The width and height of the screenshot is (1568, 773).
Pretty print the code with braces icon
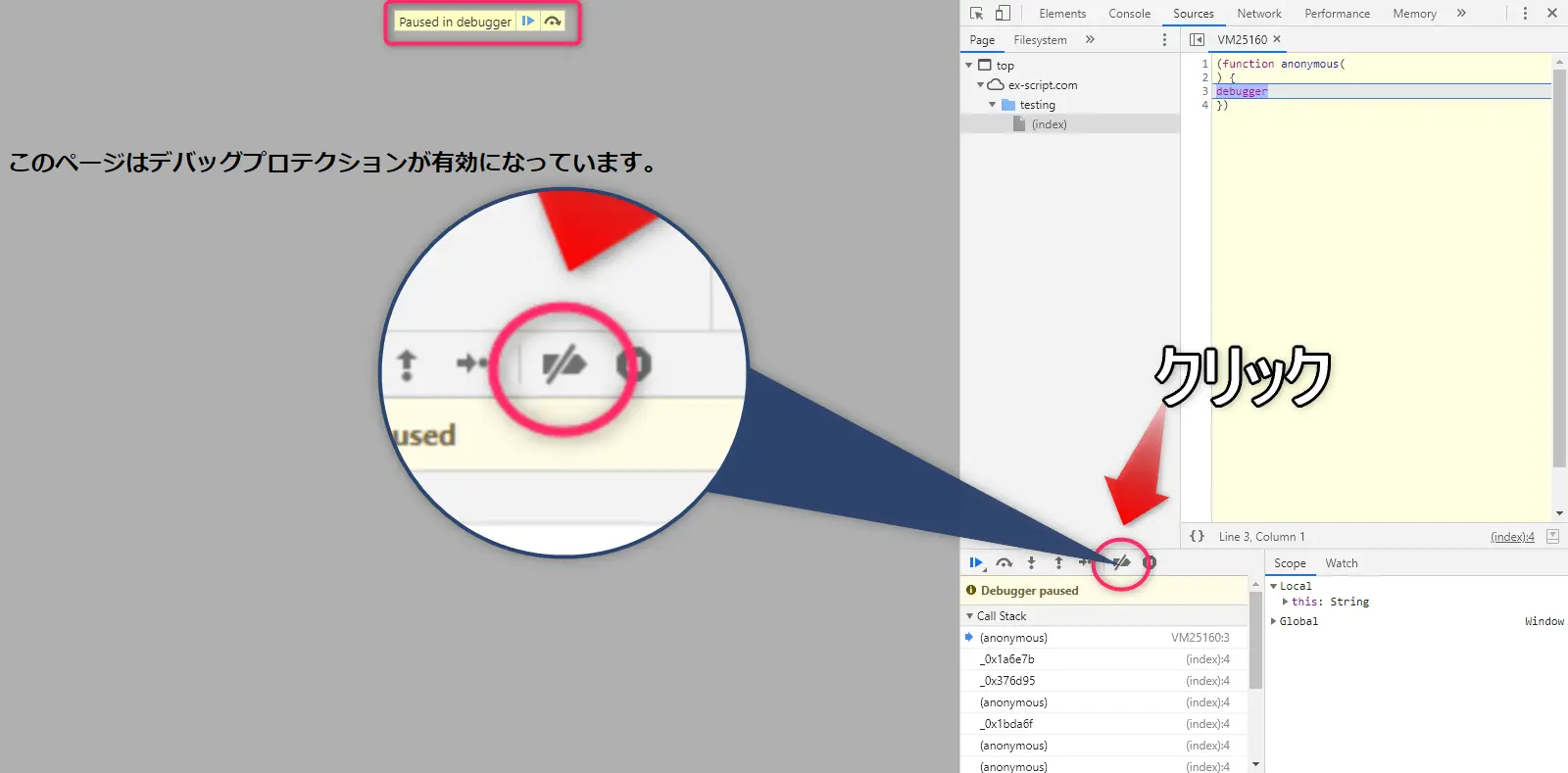click(x=1197, y=536)
